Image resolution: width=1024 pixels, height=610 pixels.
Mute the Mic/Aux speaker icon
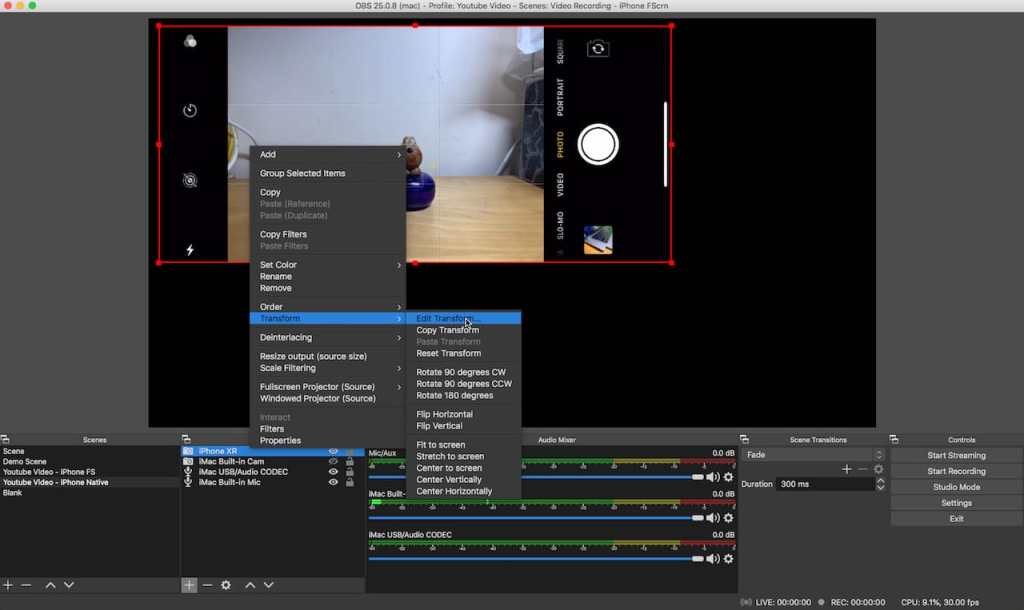712,477
